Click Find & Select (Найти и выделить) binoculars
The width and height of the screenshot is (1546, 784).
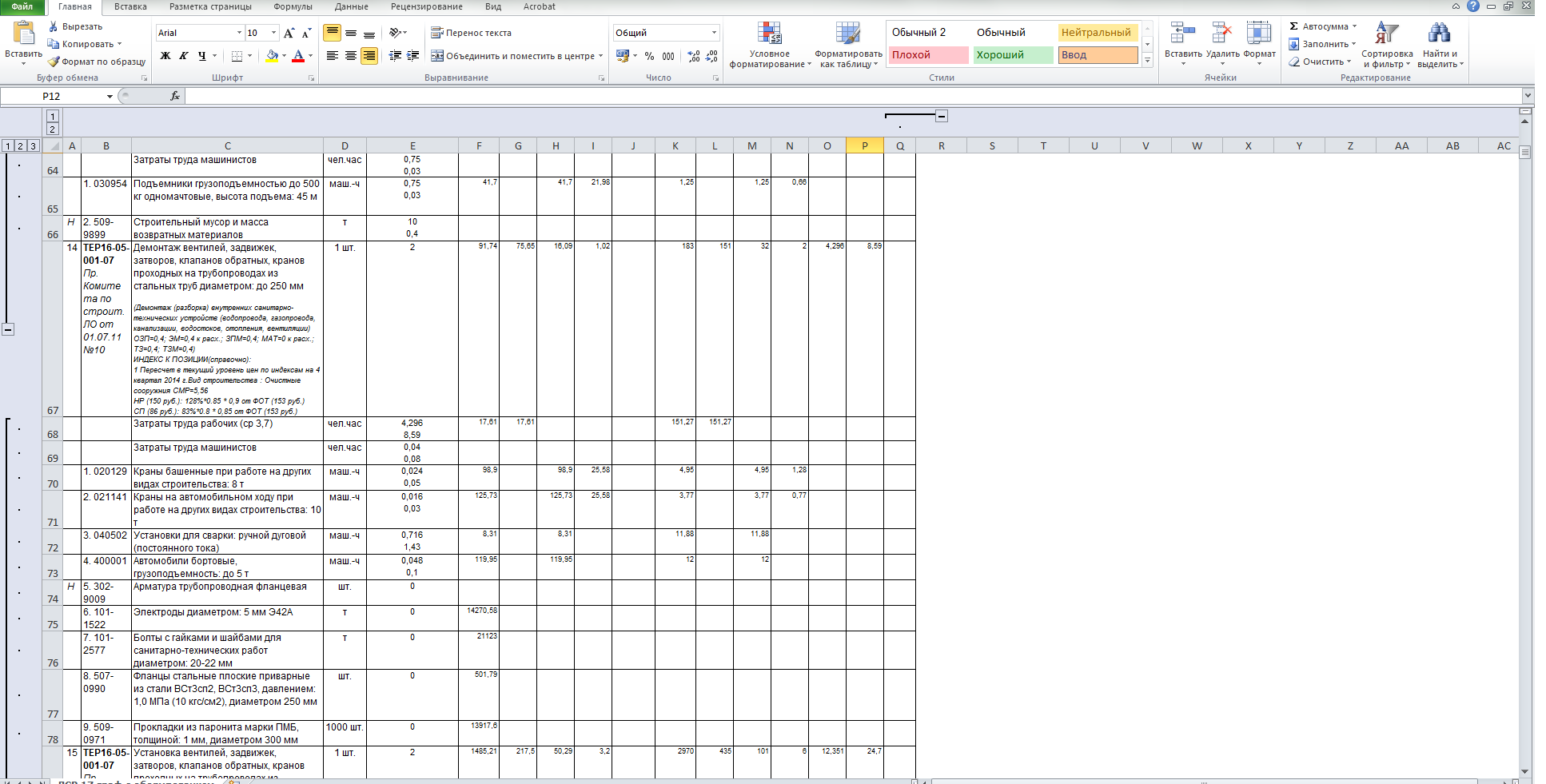tap(1440, 45)
